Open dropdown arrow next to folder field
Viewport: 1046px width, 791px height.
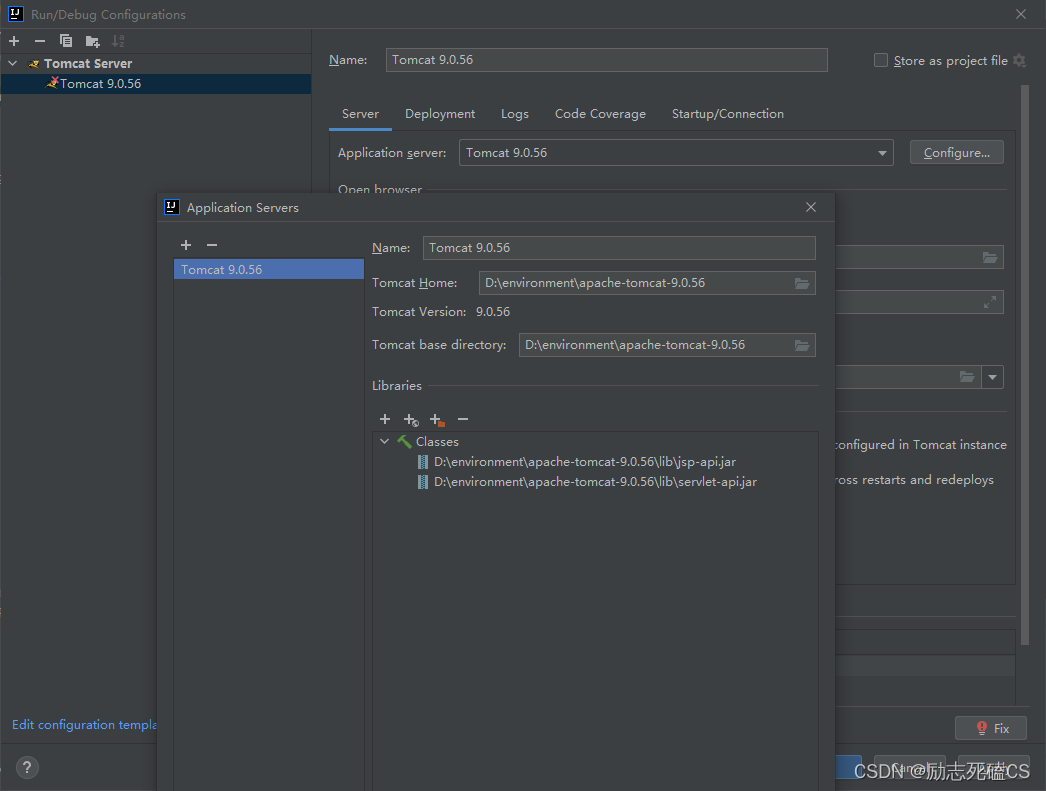point(993,377)
